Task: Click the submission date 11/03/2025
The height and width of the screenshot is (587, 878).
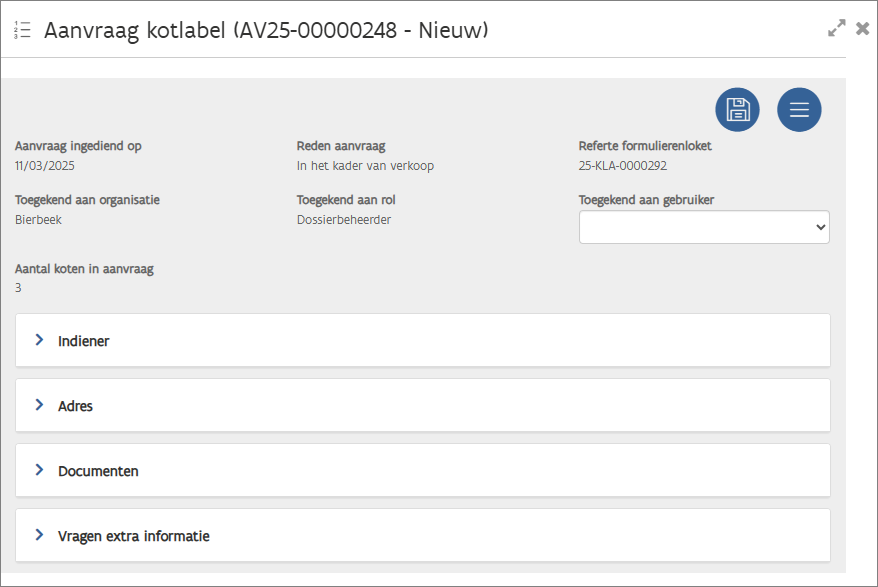Action: [x=45, y=166]
